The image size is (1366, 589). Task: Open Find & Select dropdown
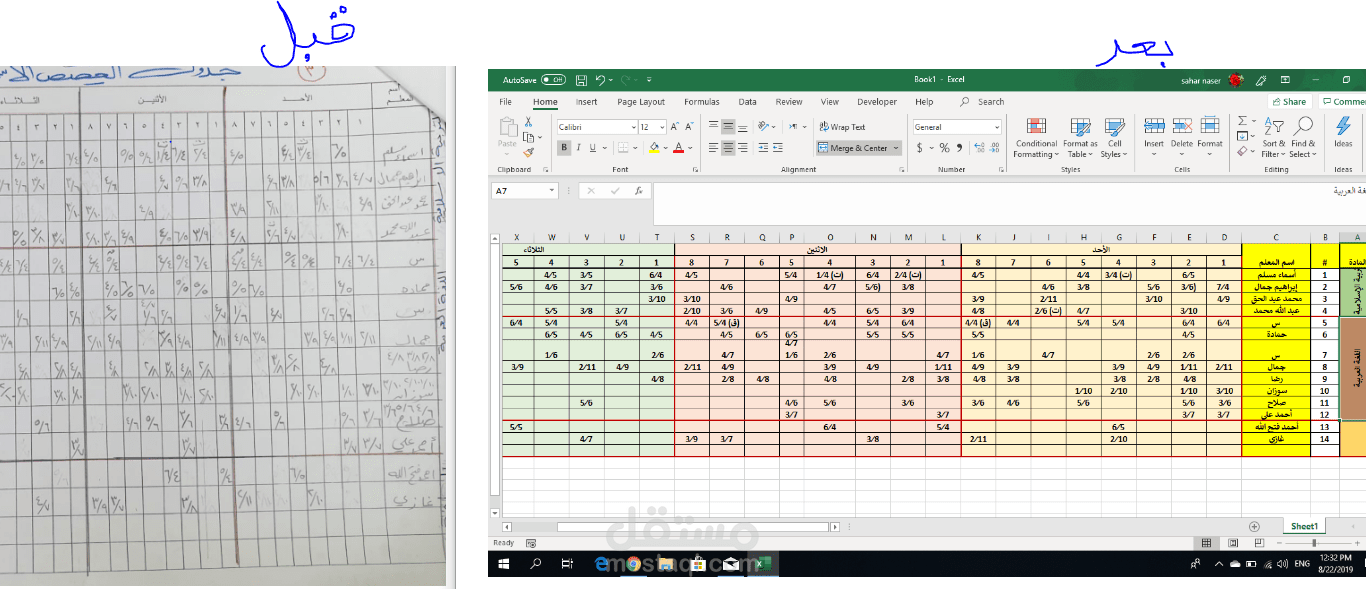pyautogui.click(x=1303, y=137)
